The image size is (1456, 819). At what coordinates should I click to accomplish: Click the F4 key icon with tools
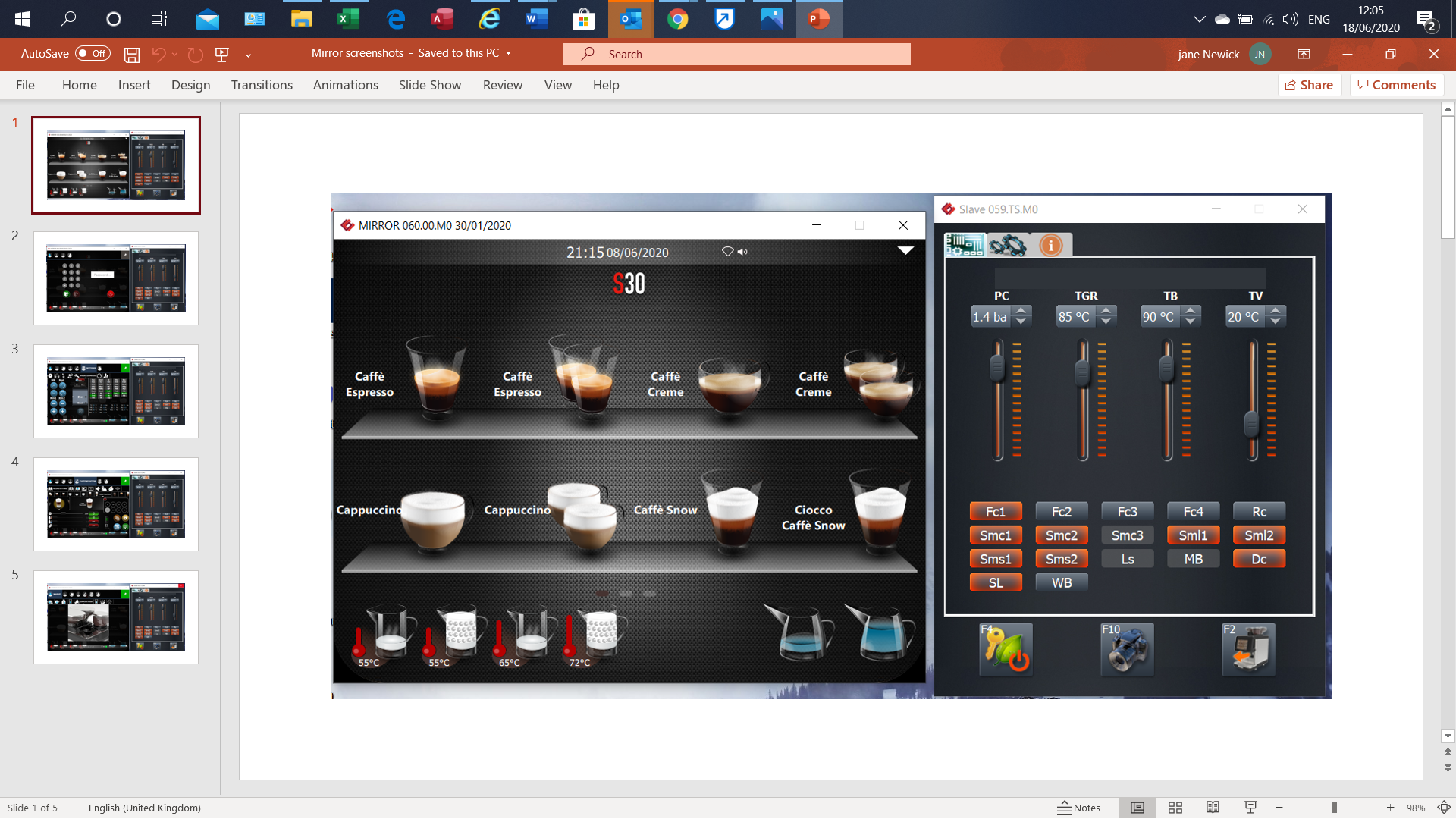tap(1004, 650)
